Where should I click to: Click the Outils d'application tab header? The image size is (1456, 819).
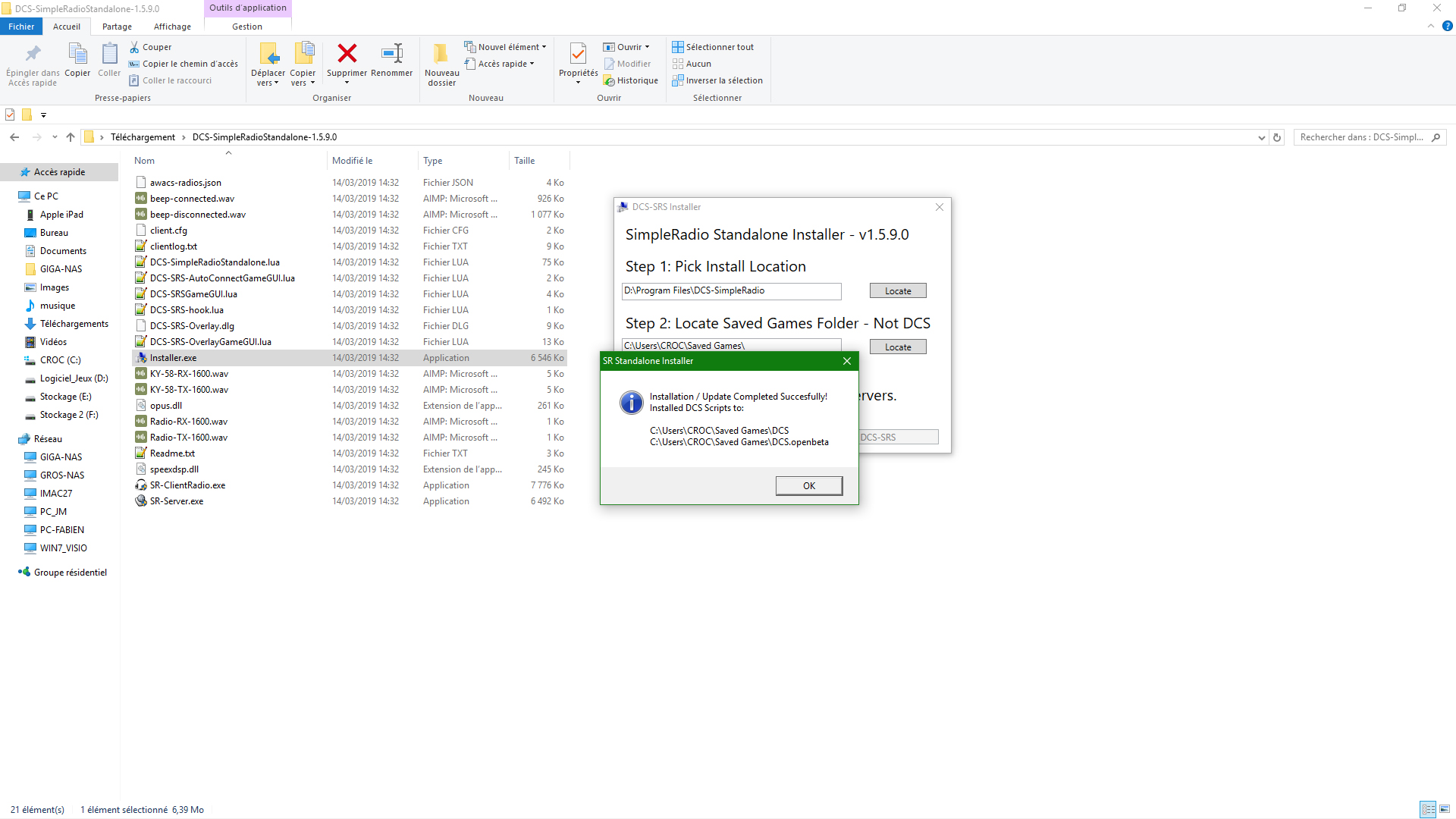point(248,8)
